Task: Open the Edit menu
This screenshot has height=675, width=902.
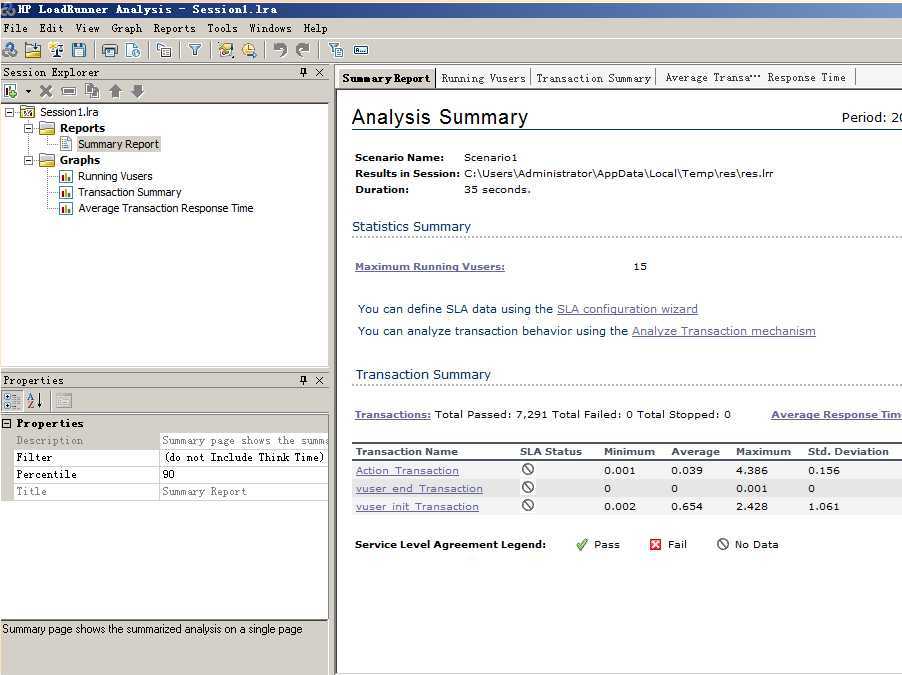Action: pyautogui.click(x=51, y=28)
